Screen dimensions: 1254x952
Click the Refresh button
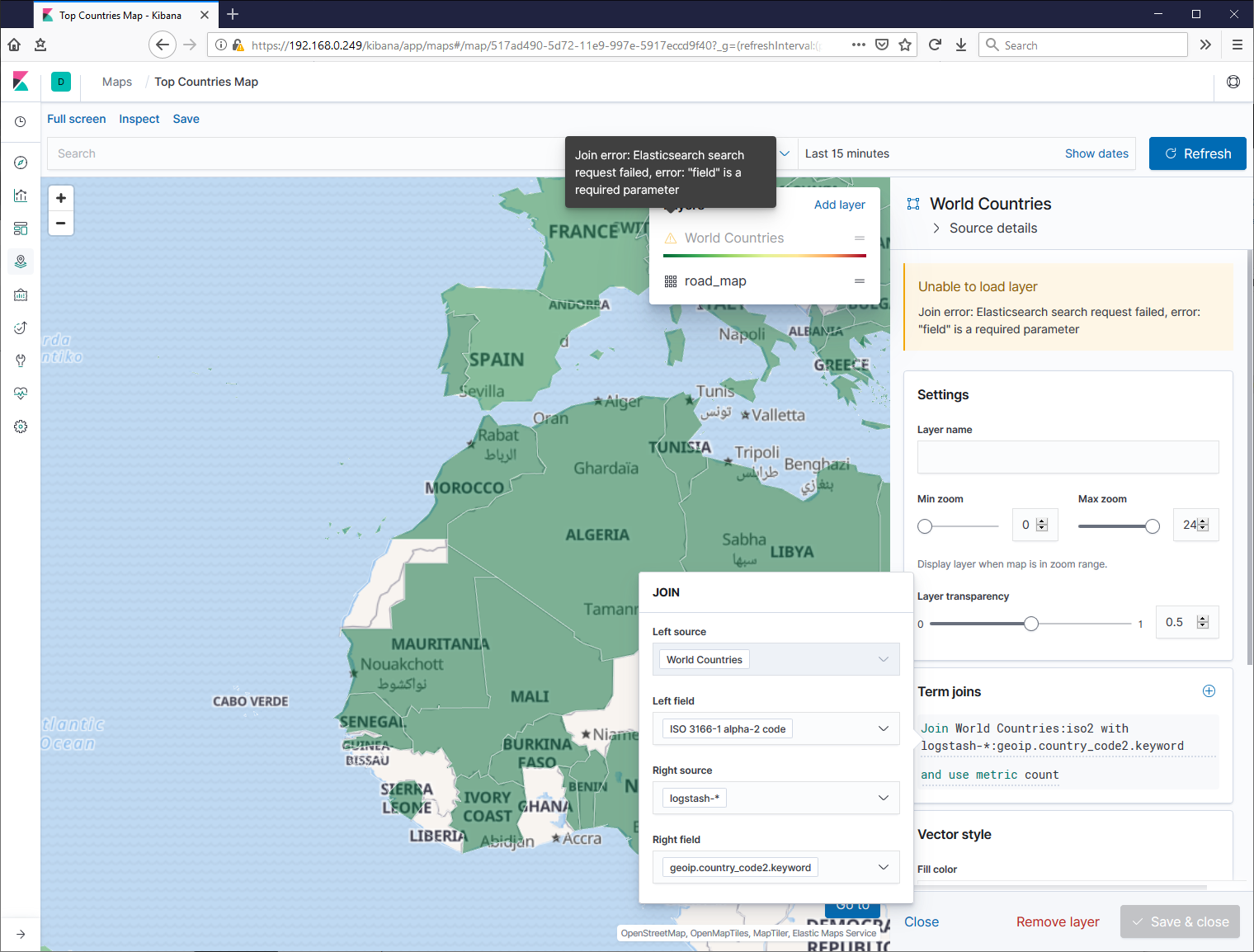pos(1198,153)
